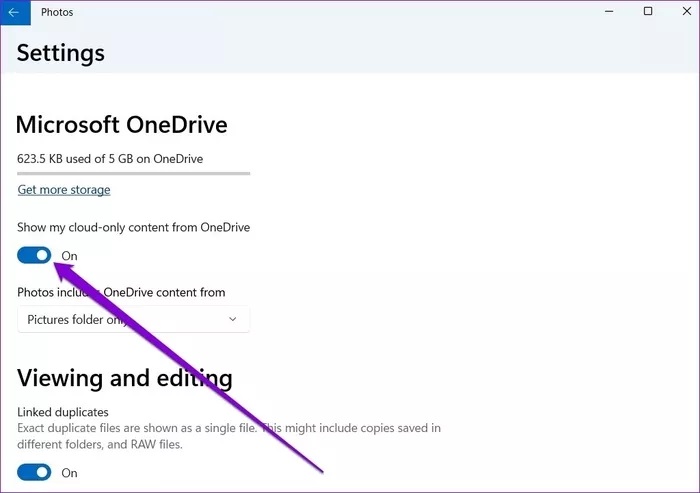Click the back arrow in Photos
Screen dimensions: 700x493
tap(13, 12)
